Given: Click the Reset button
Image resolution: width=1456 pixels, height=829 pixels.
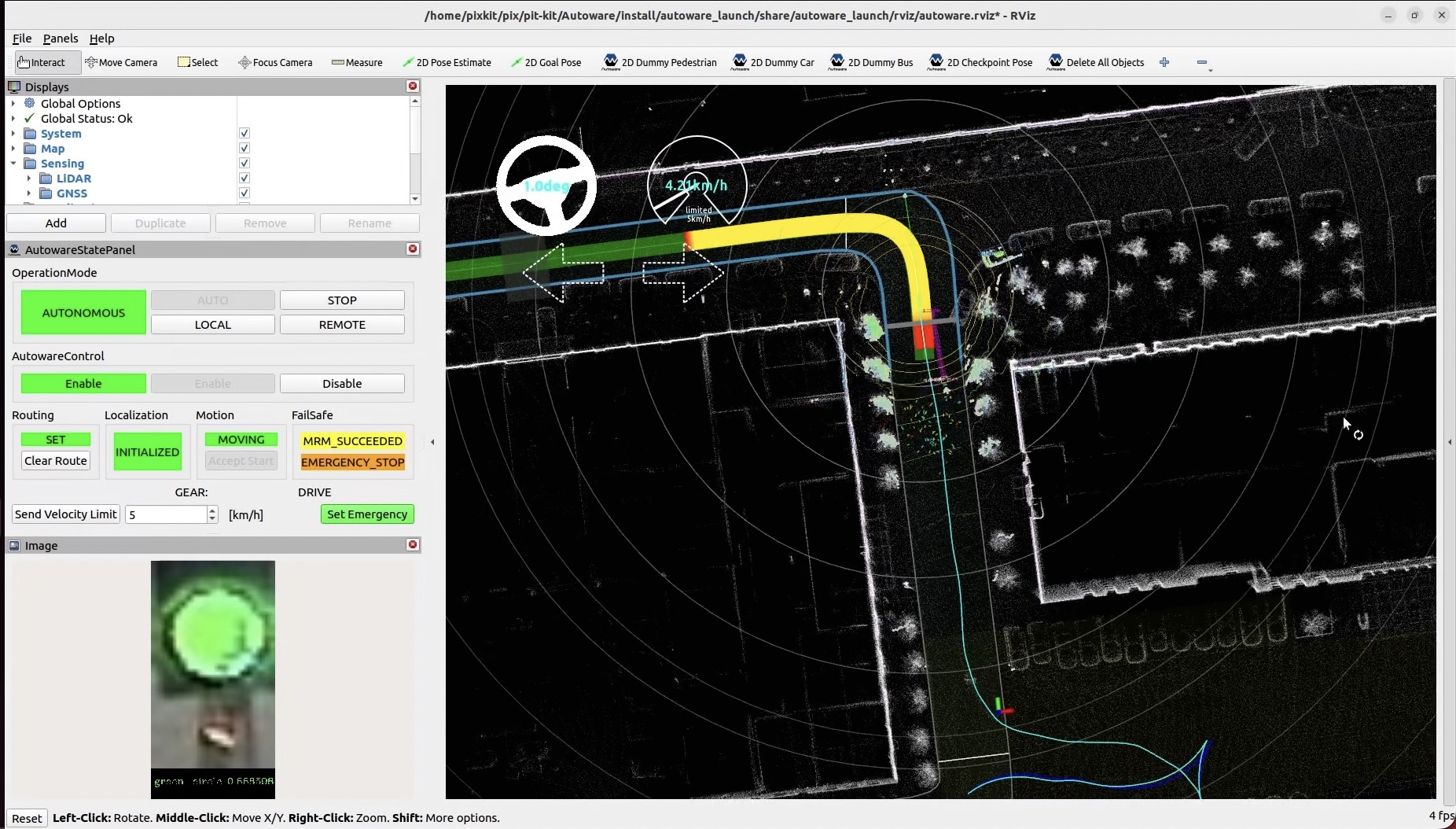Looking at the screenshot, I should pos(27,818).
